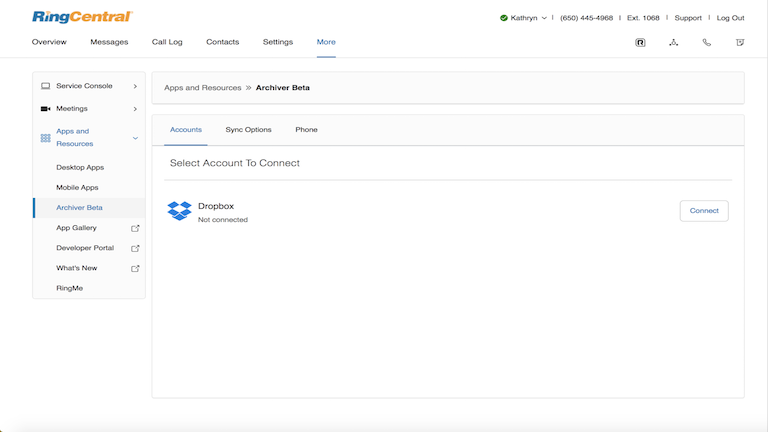Image resolution: width=768 pixels, height=432 pixels.
Task: Open the note icon in top toolbar
Action: click(740, 42)
